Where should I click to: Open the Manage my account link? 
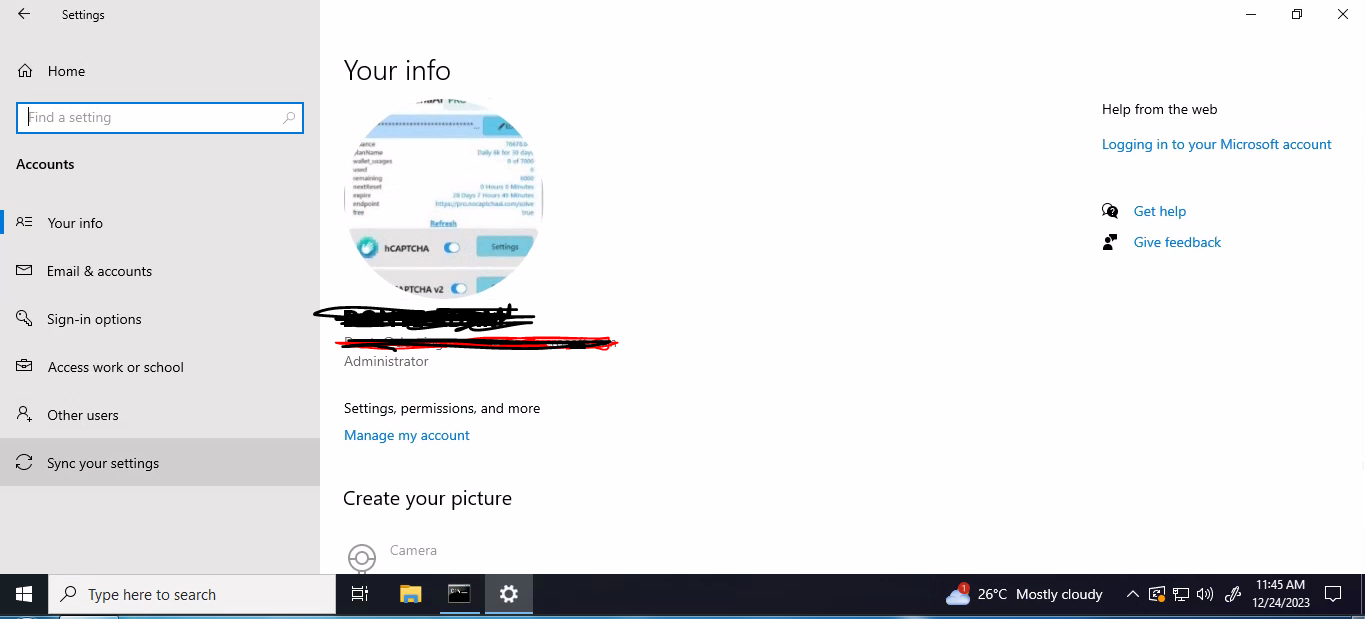click(406, 435)
